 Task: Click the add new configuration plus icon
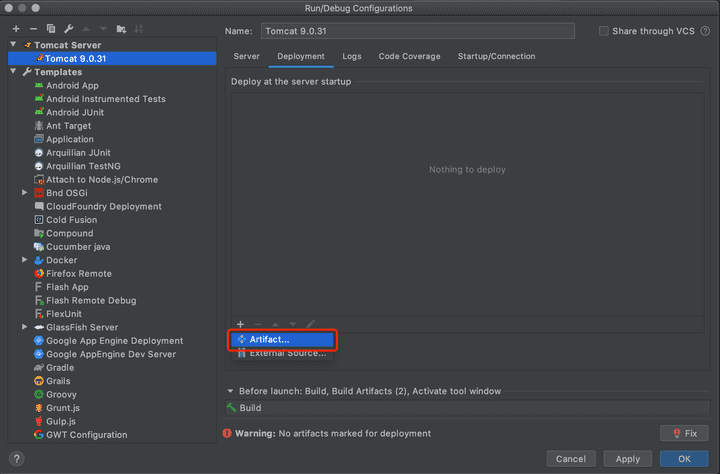tap(16, 29)
